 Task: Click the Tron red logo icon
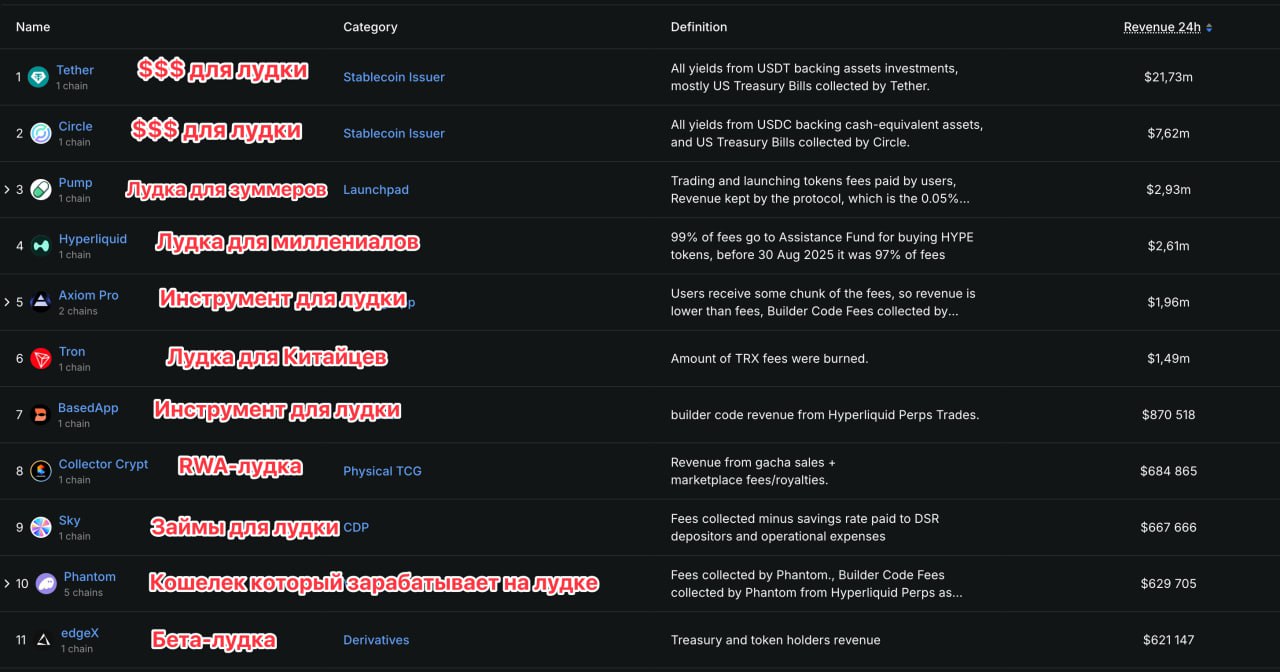40,359
